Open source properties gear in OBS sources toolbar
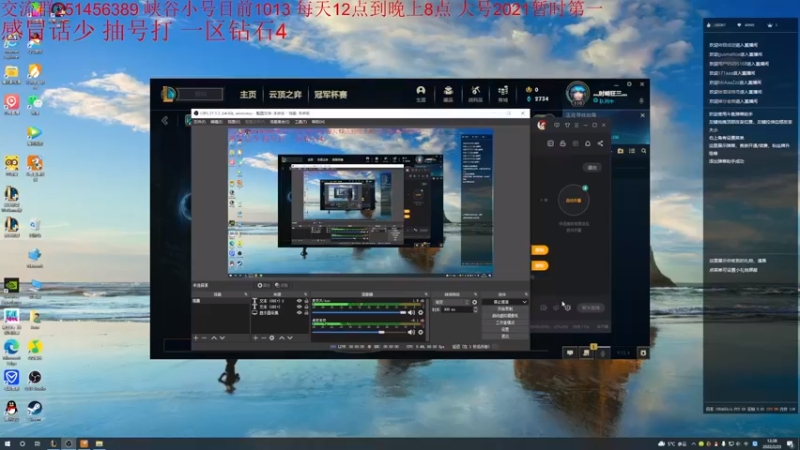This screenshot has width=800, height=450. coord(272,338)
